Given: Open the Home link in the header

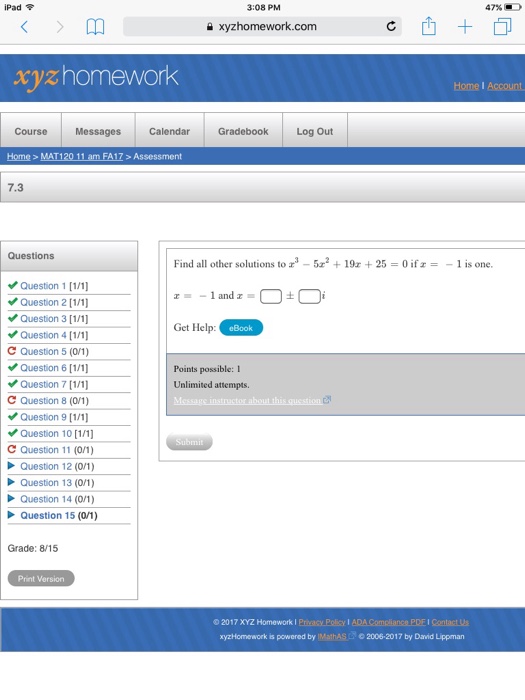Looking at the screenshot, I should coord(466,86).
